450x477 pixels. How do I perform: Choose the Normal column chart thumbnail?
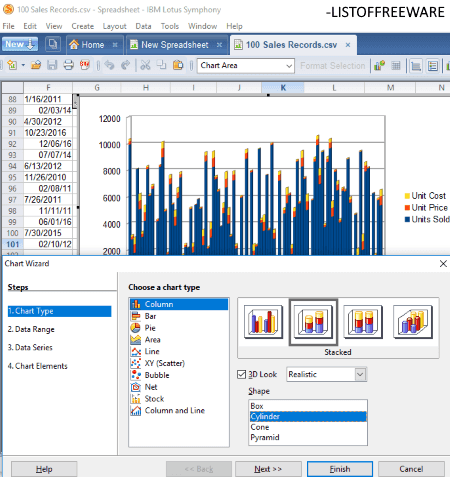coord(263,322)
